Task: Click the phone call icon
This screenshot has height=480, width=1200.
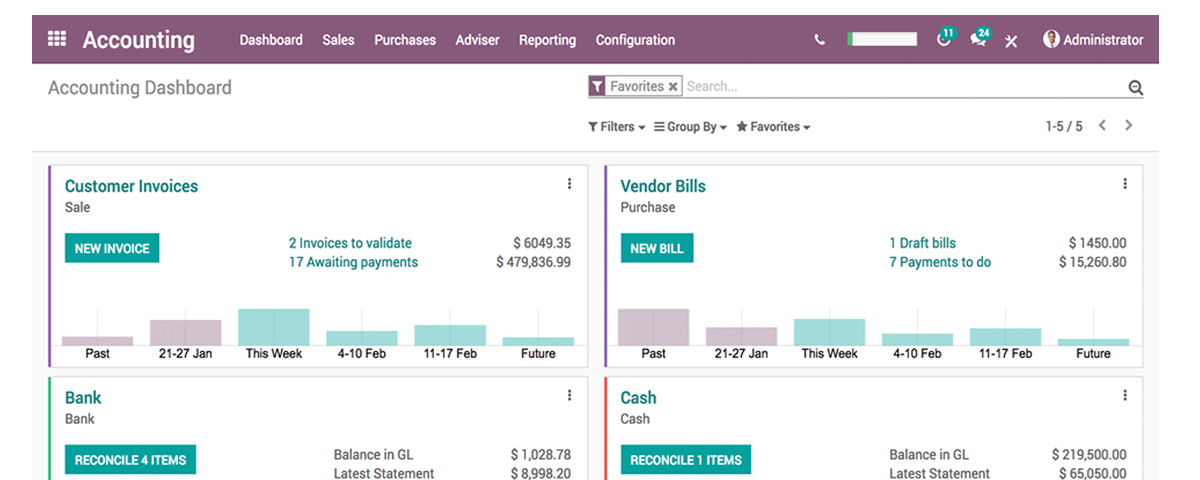Action: pos(820,40)
